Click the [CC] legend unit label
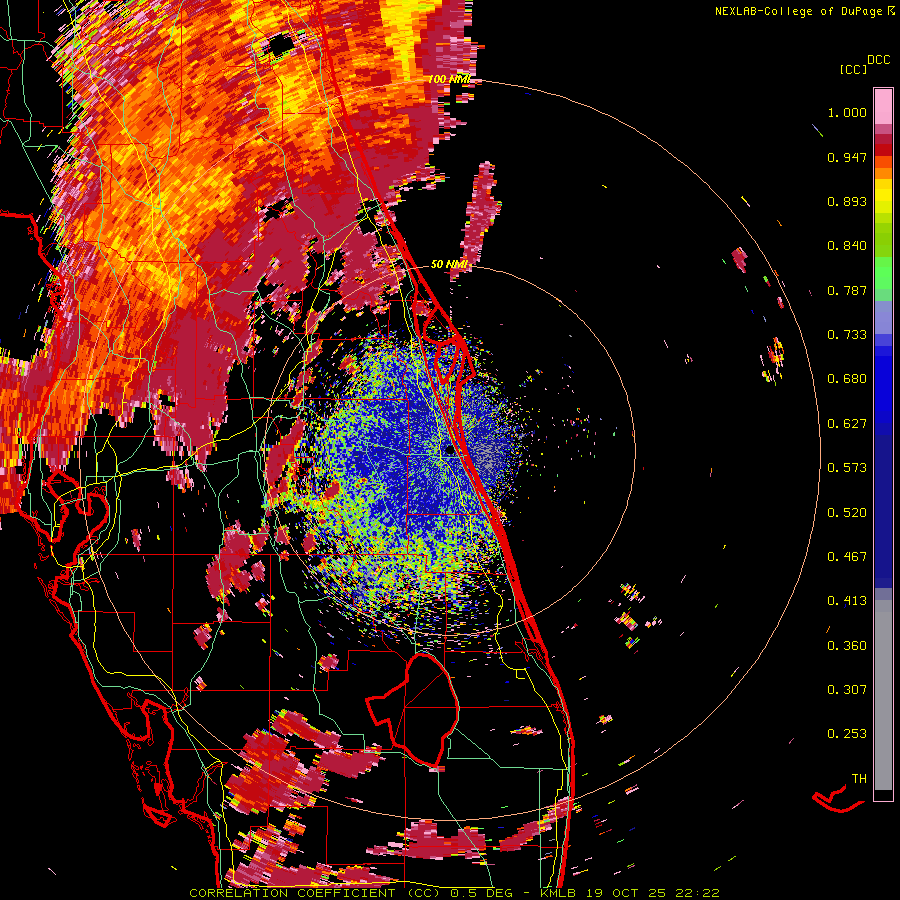Viewport: 900px width, 900px height. tap(853, 69)
